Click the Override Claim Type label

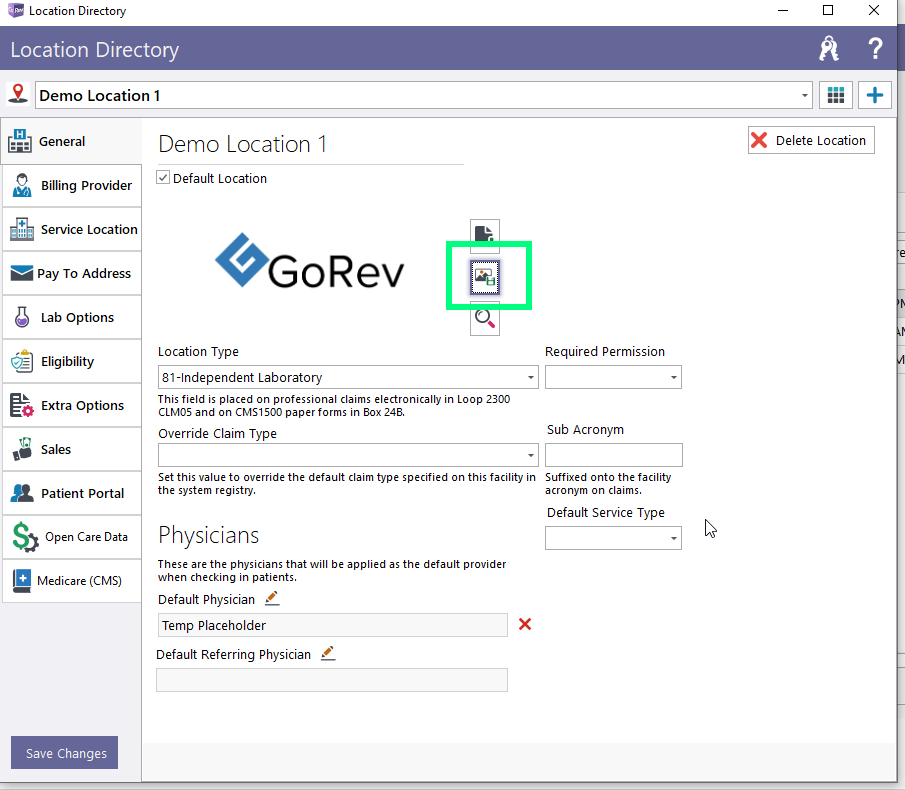coord(217,433)
